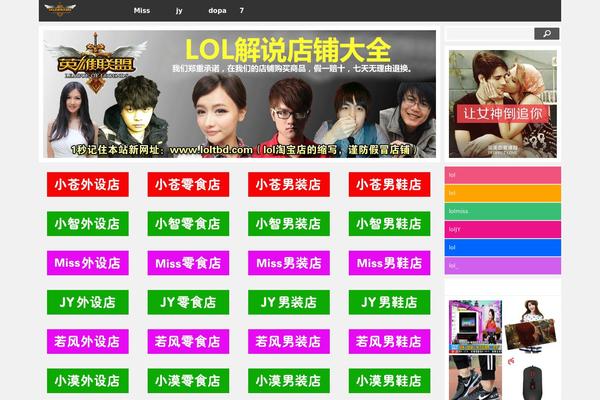Click the orange lol sidebar link bar

503,193
